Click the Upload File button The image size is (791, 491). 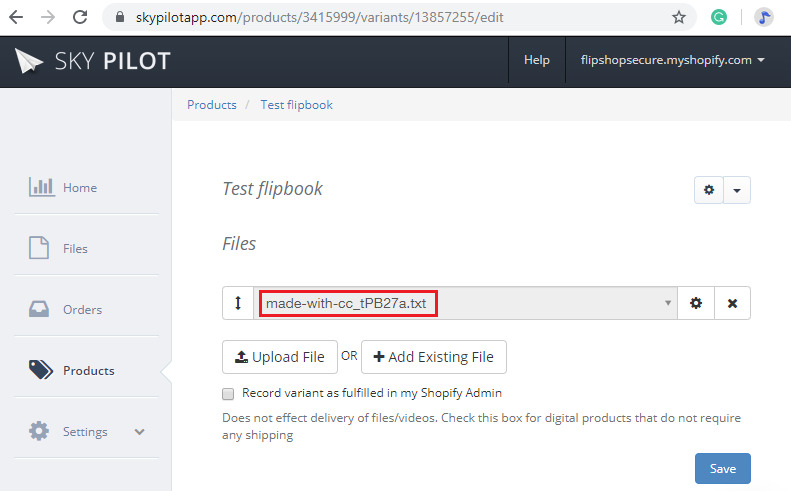tap(279, 357)
